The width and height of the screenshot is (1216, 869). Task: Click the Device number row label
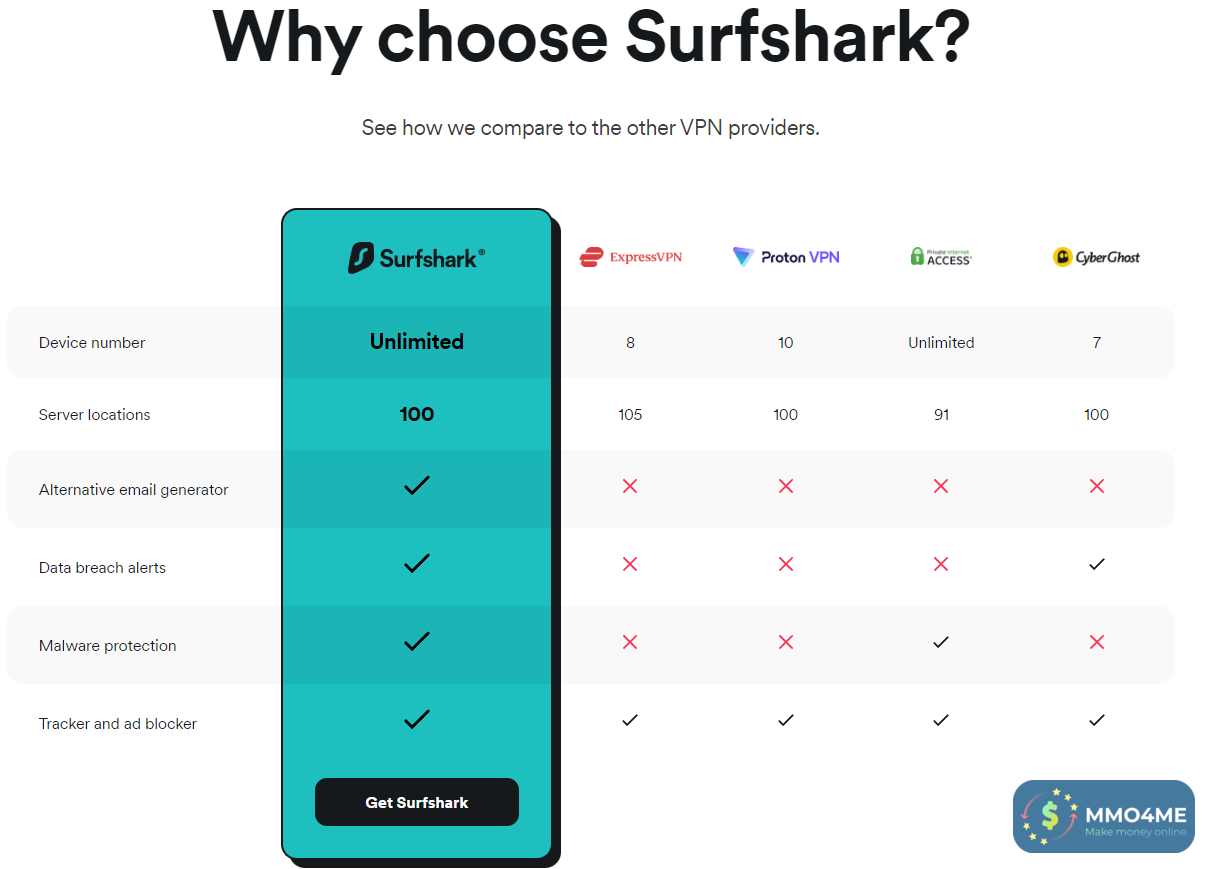pos(92,343)
